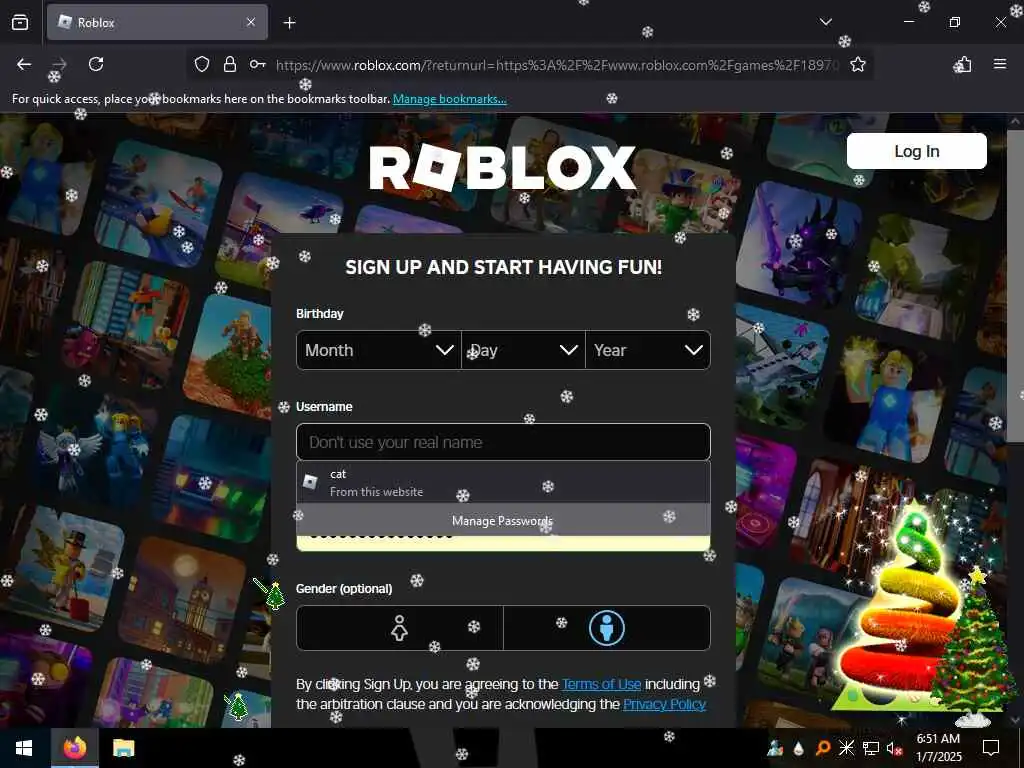Expand the Year birthday dropdown

(x=648, y=350)
